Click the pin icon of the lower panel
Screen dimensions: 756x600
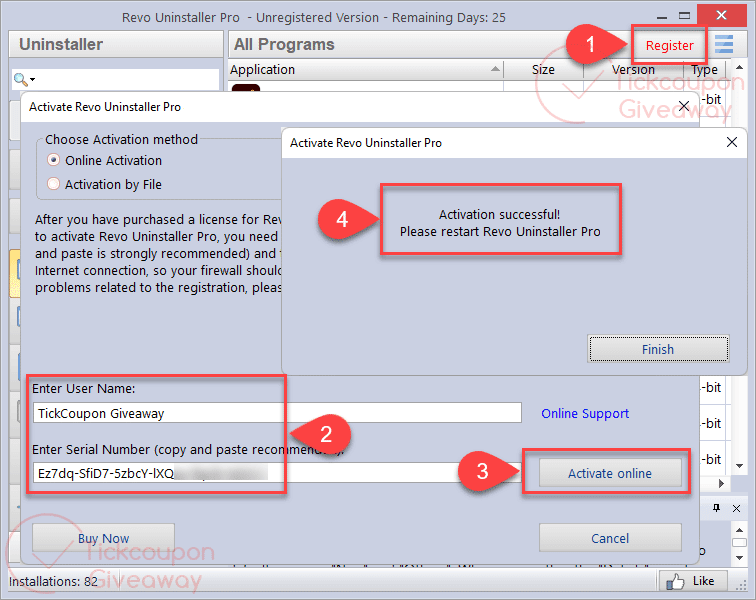coord(716,508)
